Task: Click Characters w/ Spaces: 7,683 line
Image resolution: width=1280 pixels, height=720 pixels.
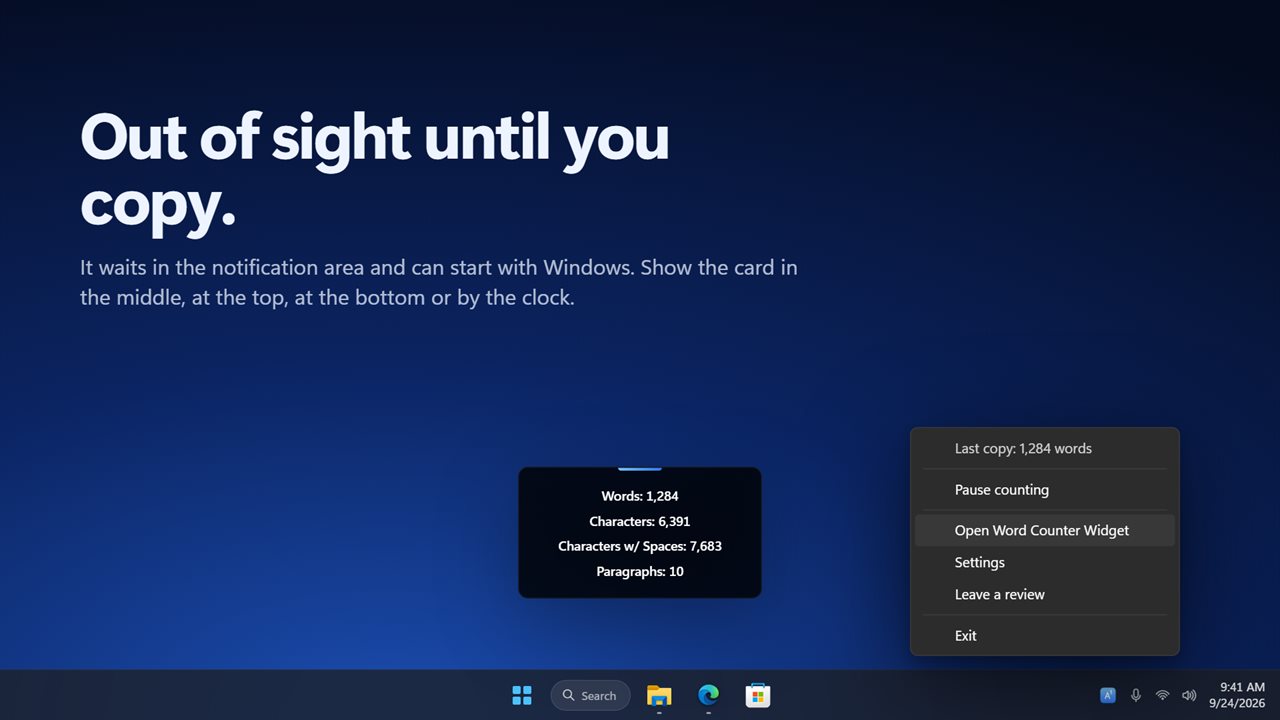Action: tap(640, 546)
